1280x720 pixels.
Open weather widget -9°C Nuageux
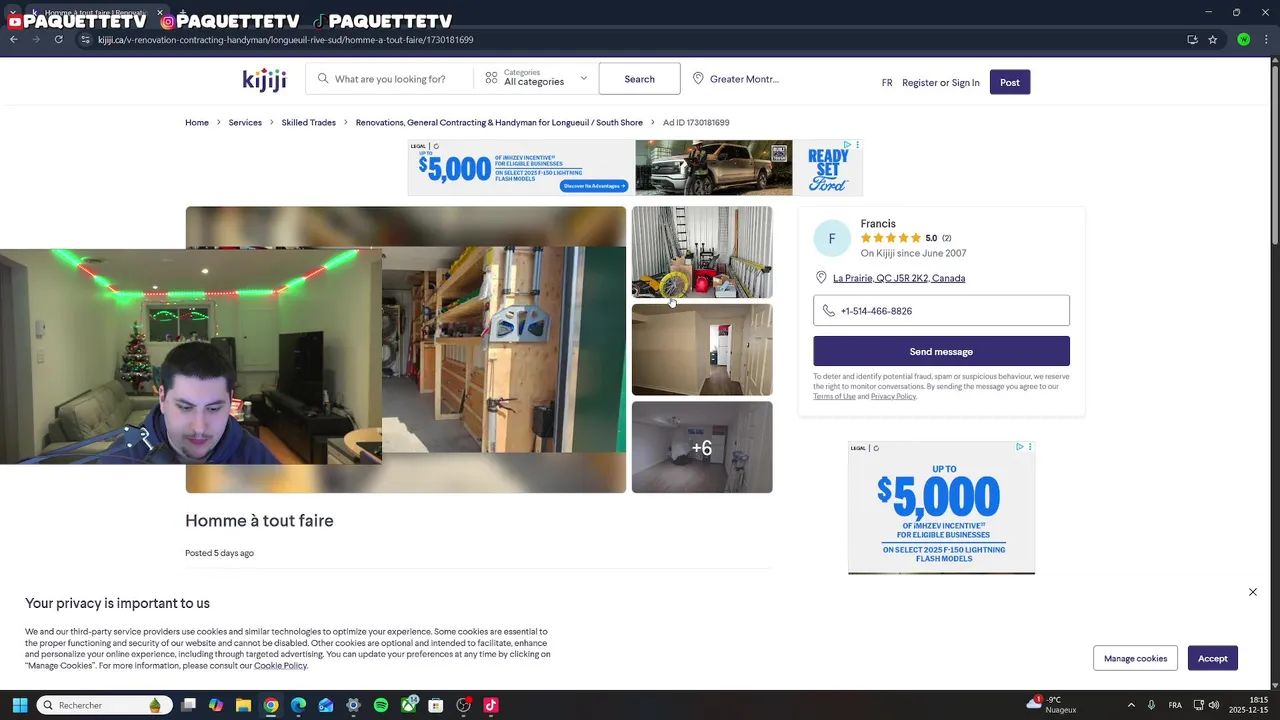point(1052,705)
